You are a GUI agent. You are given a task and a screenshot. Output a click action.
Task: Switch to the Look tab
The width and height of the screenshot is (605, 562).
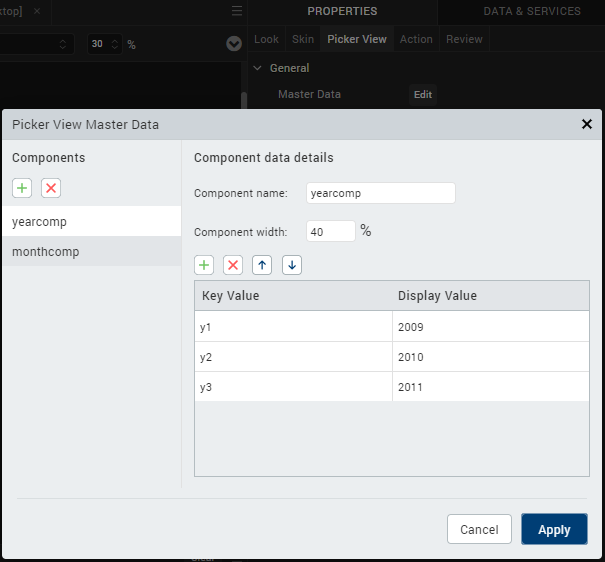(266, 39)
